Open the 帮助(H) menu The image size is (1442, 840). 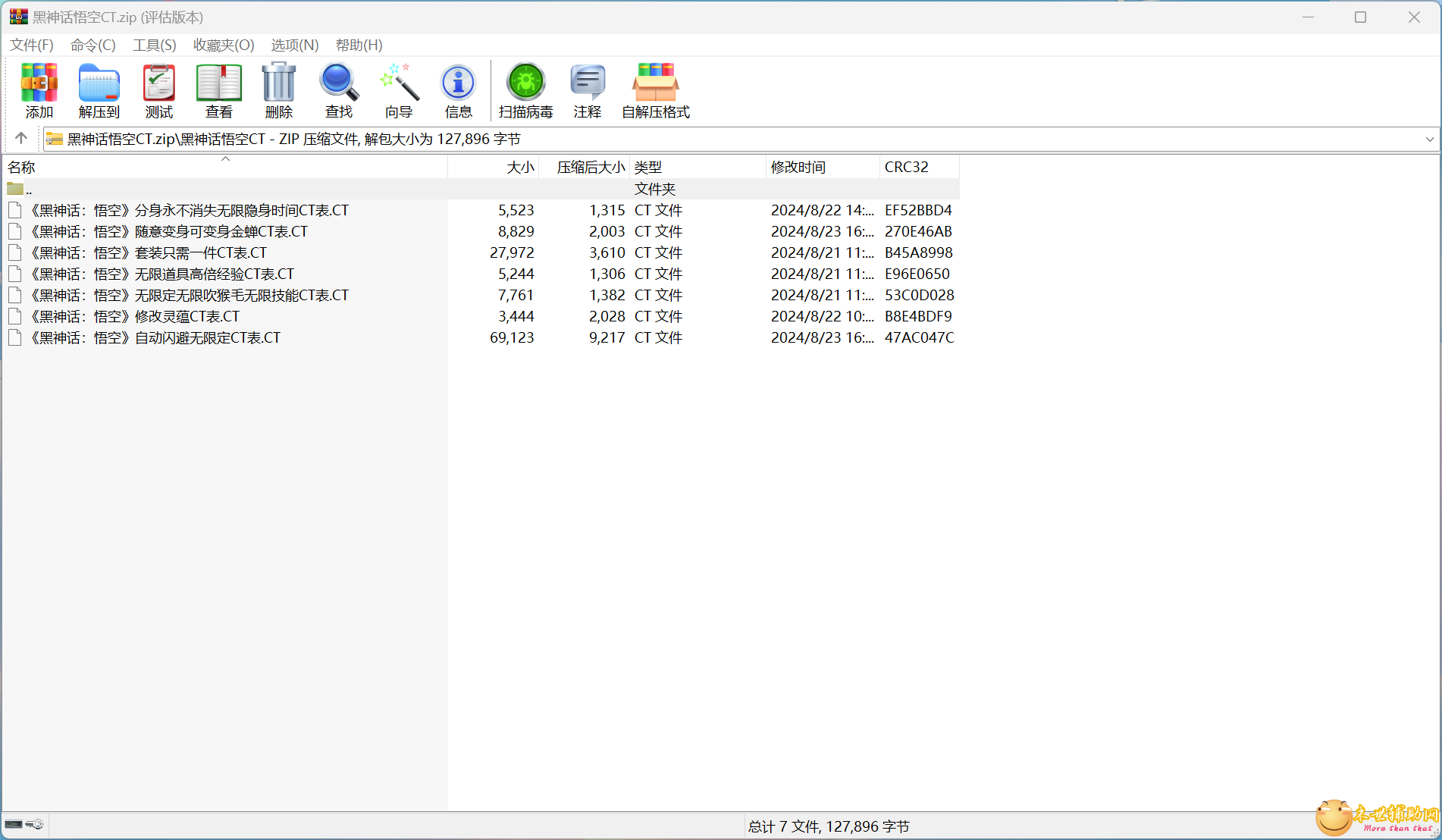pos(359,45)
